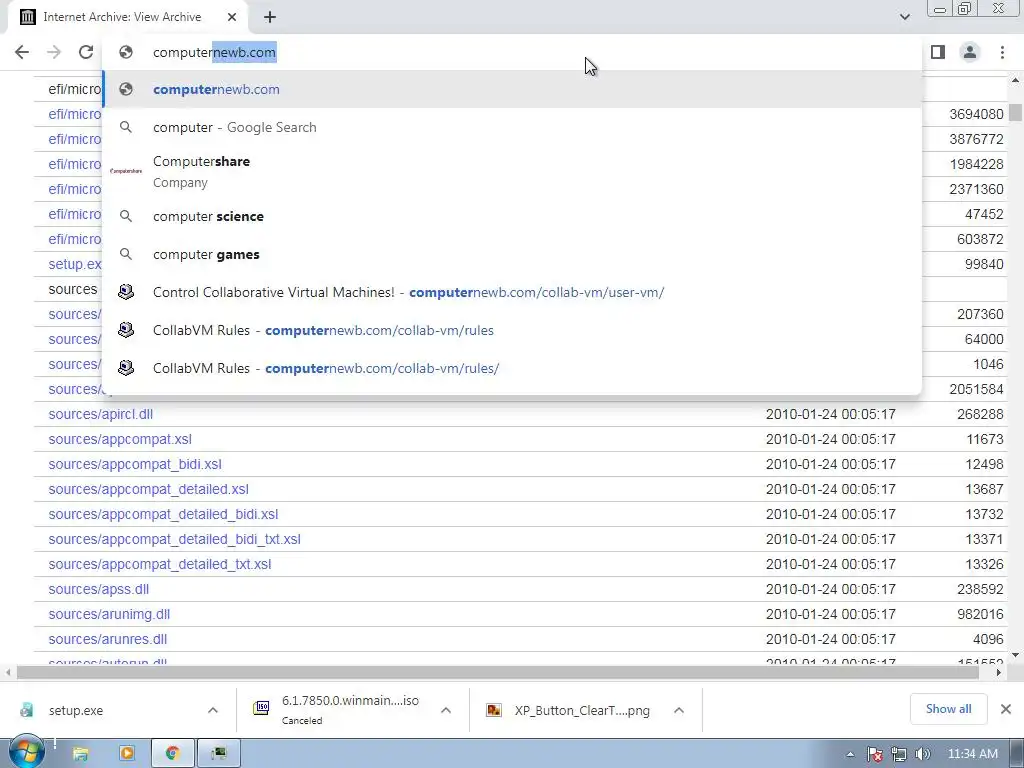Click Show all downloads button
The image size is (1024, 768).
click(x=948, y=709)
